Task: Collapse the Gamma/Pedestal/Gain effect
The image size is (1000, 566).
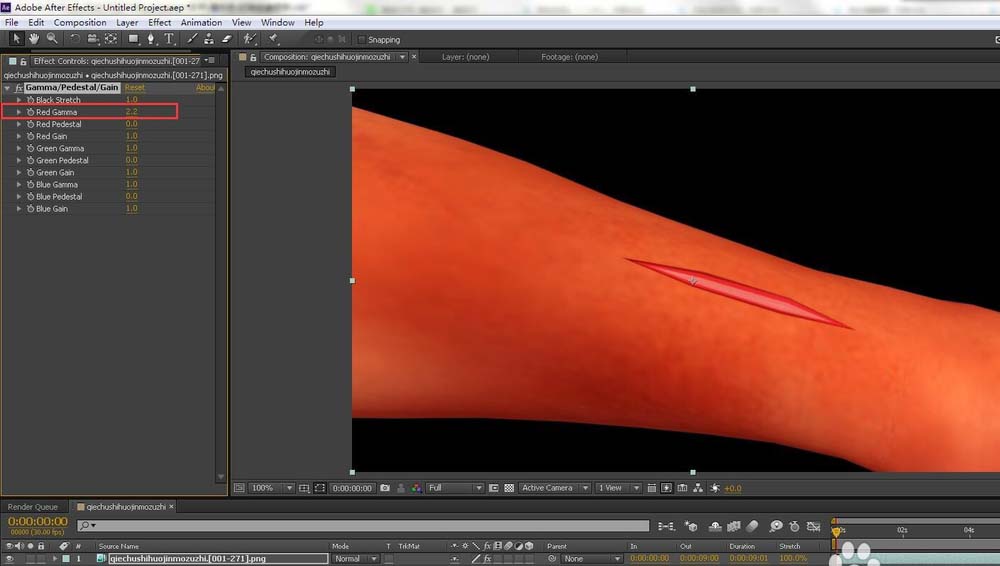Action: [x=7, y=87]
